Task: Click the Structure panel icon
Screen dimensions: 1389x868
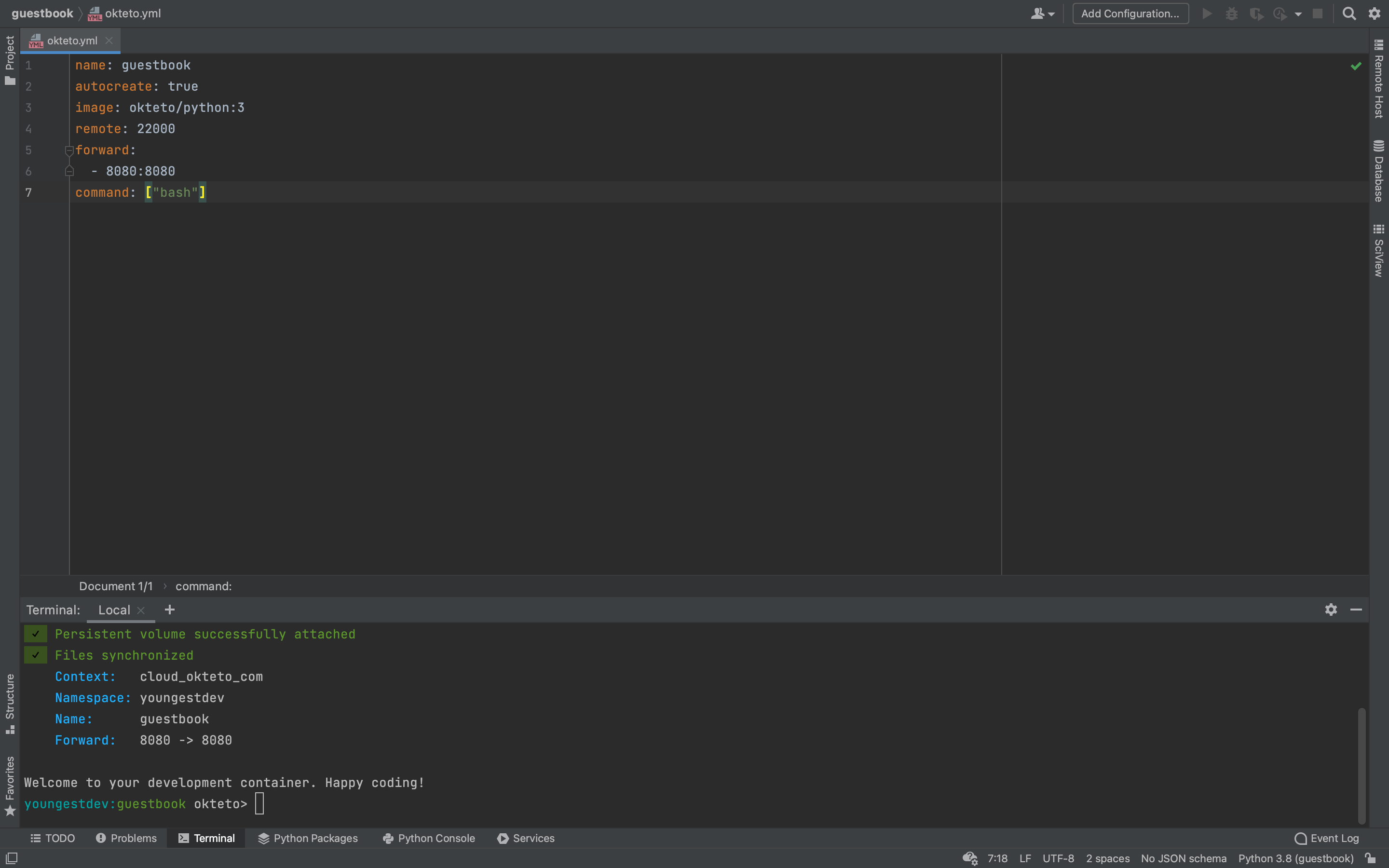Action: 10,729
